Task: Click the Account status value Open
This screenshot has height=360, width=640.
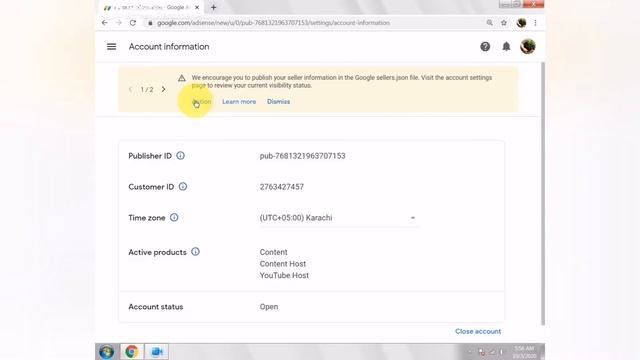Action: point(269,307)
